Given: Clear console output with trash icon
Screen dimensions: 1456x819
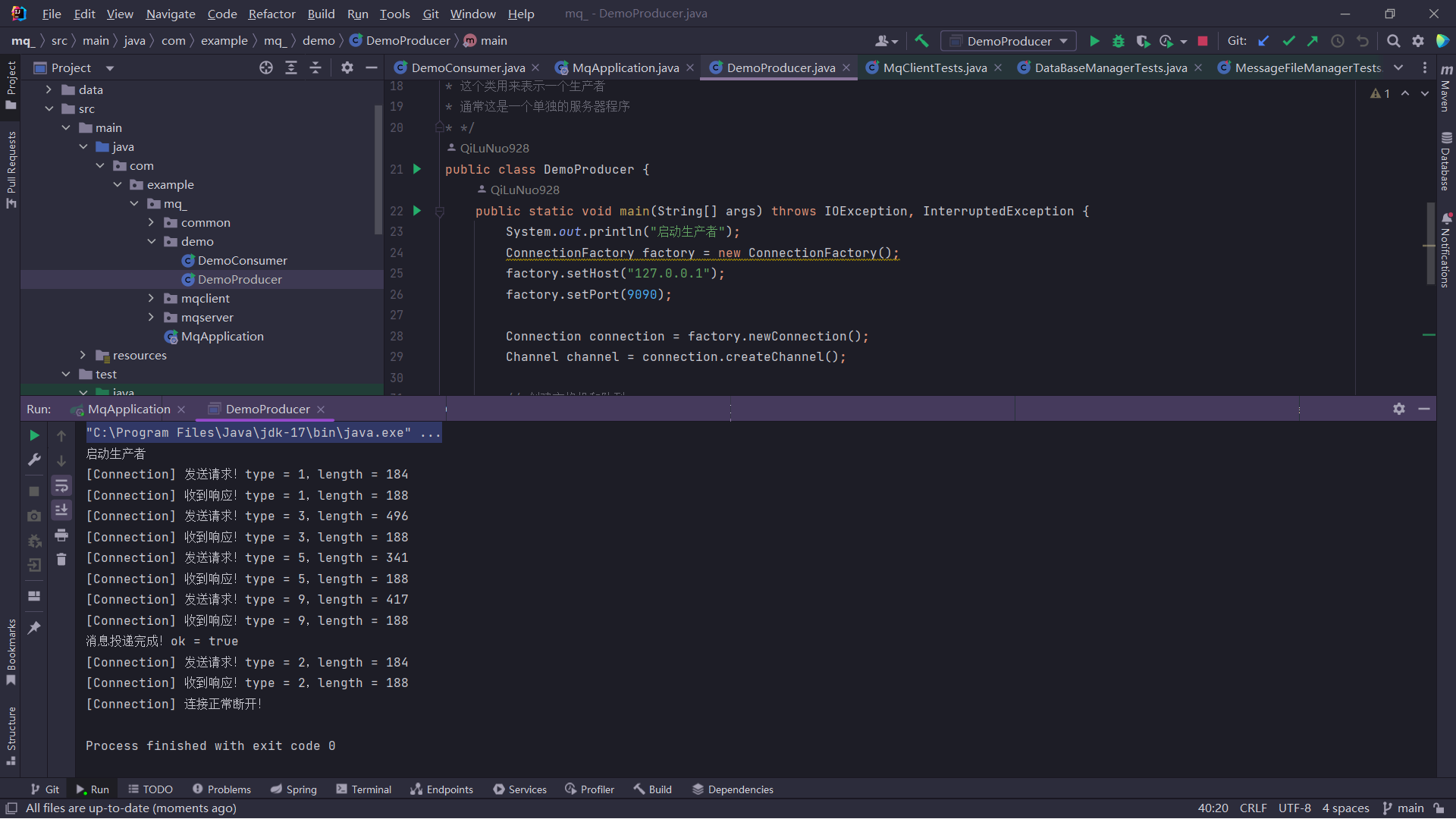Looking at the screenshot, I should click(61, 560).
